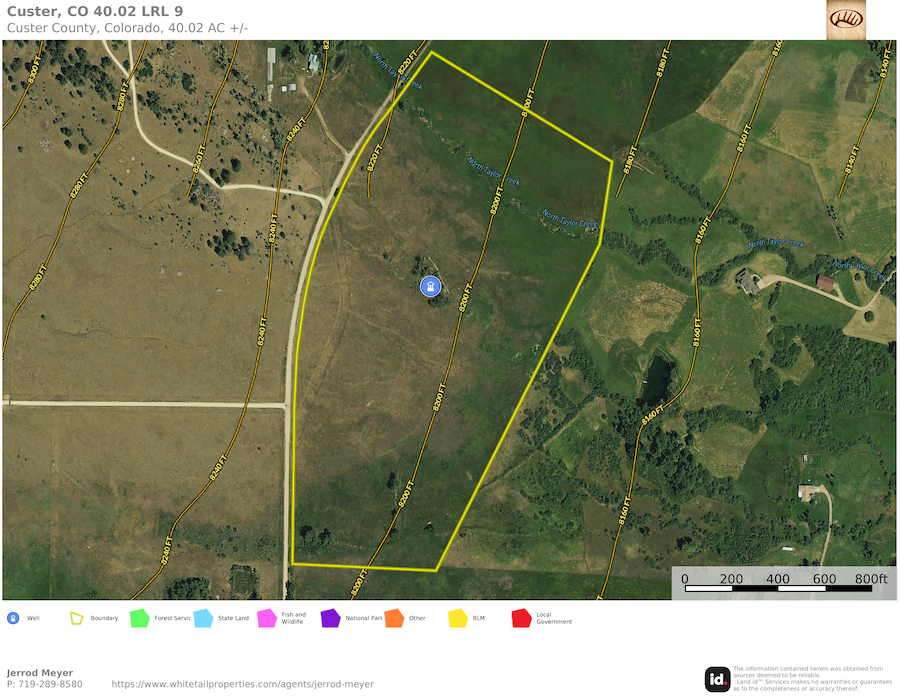The image size is (900, 696).
Task: Click the orange Other legend icon
Action: (x=393, y=618)
